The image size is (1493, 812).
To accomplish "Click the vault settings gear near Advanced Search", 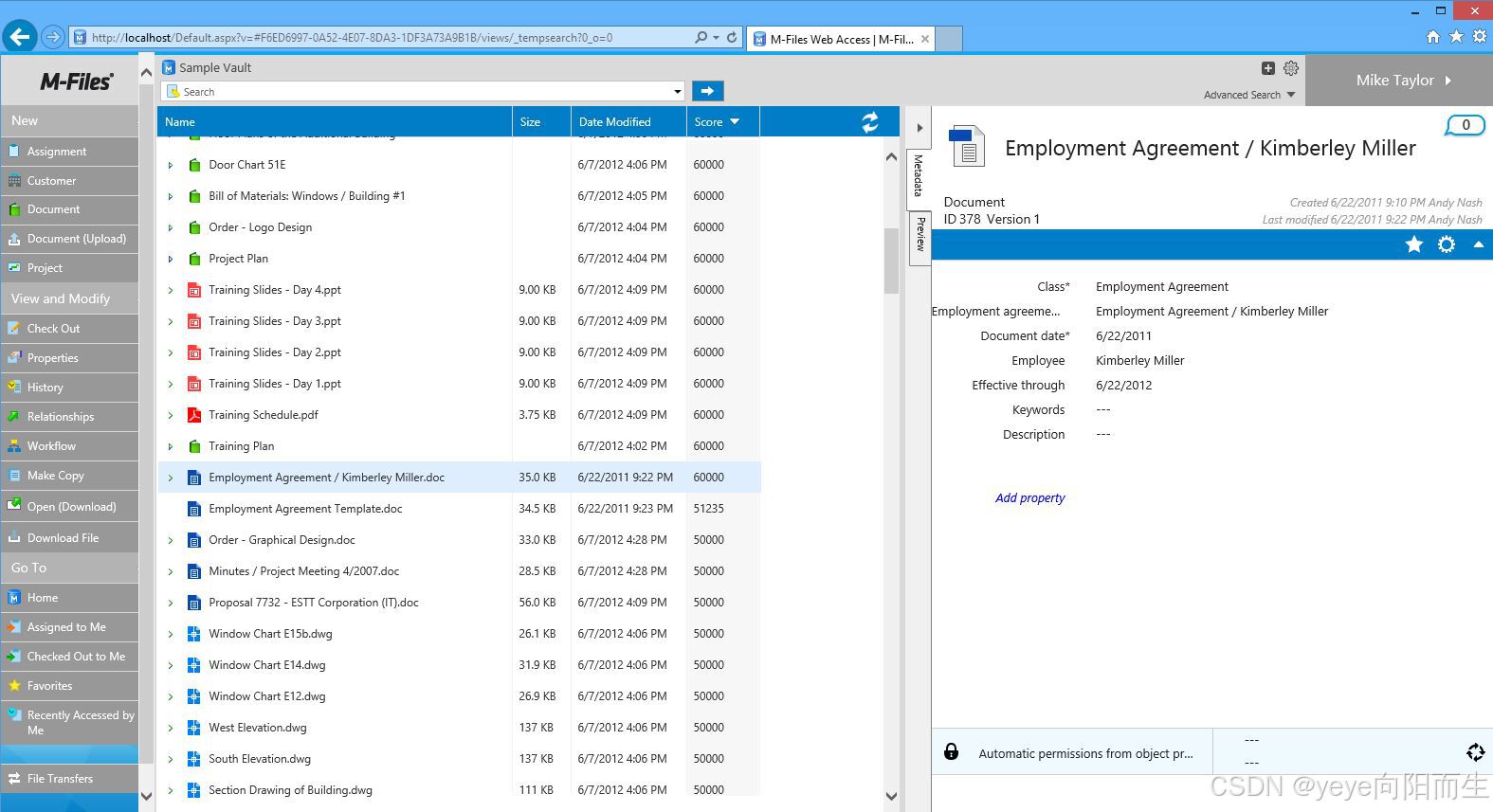I will [x=1291, y=68].
